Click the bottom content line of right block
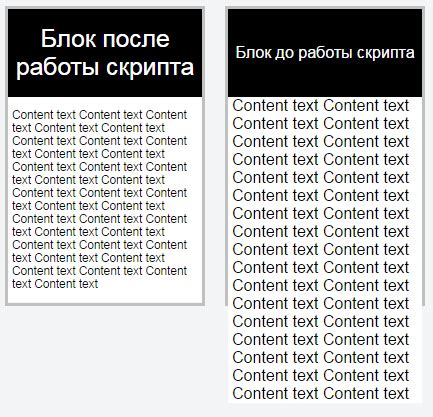The width and height of the screenshot is (433, 417). pyautogui.click(x=321, y=394)
